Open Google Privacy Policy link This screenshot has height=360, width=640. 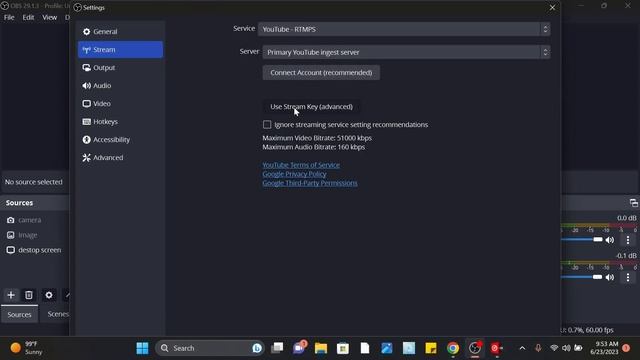294,174
